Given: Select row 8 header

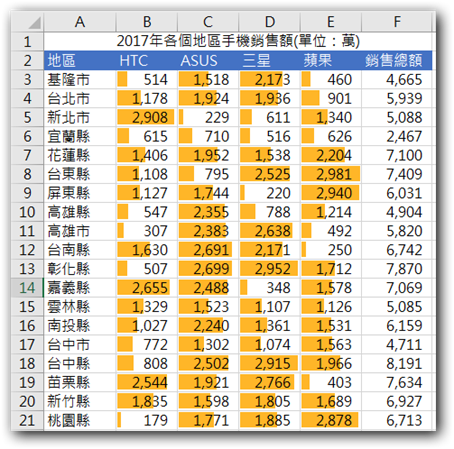Looking at the screenshot, I should click(27, 174).
